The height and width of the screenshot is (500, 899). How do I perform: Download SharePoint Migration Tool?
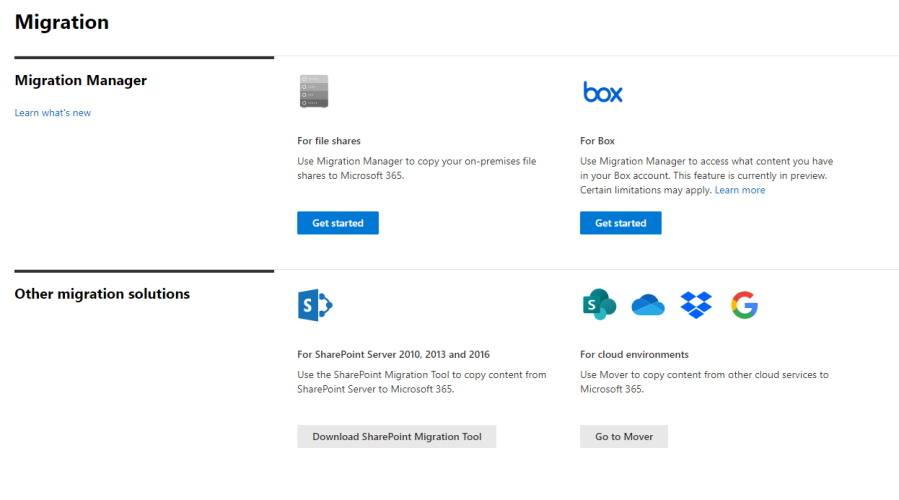click(396, 437)
